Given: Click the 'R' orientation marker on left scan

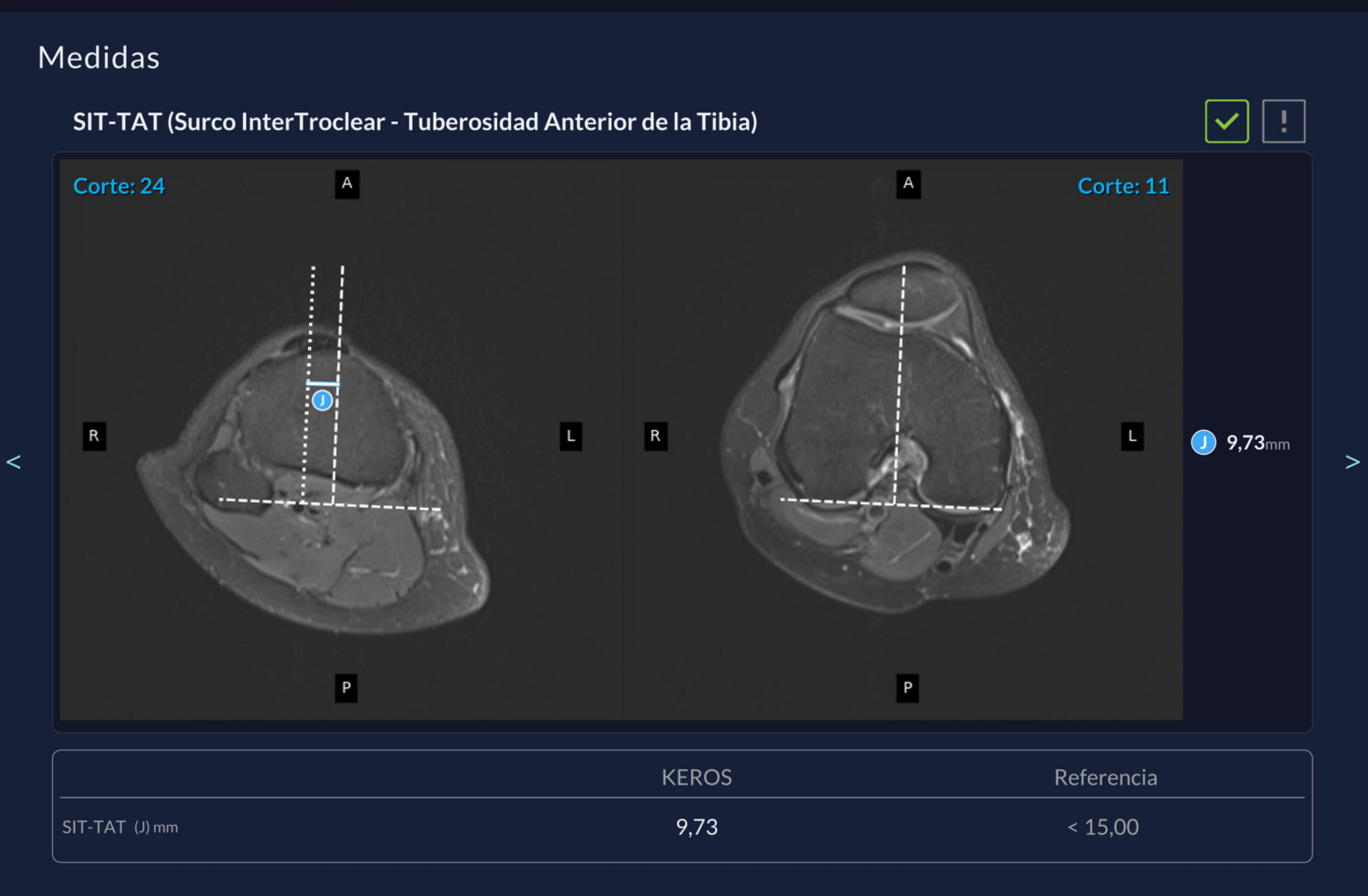Looking at the screenshot, I should (94, 436).
